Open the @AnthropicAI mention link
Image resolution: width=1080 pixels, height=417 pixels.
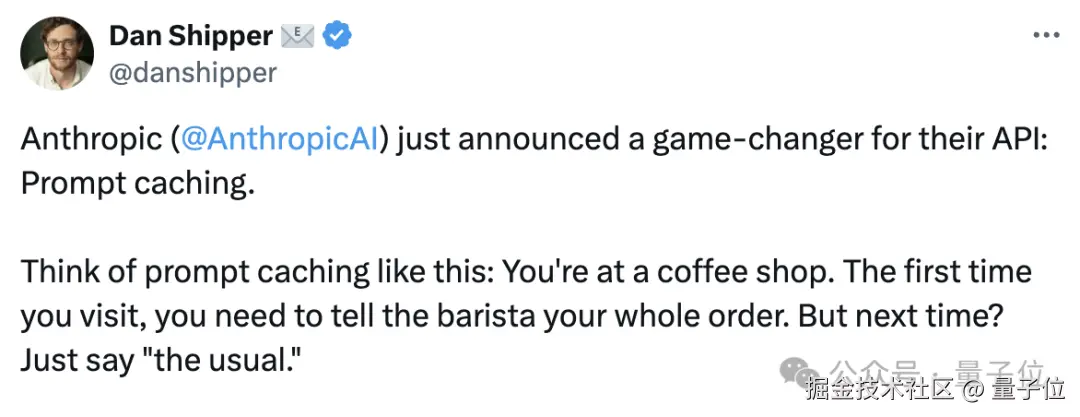281,139
